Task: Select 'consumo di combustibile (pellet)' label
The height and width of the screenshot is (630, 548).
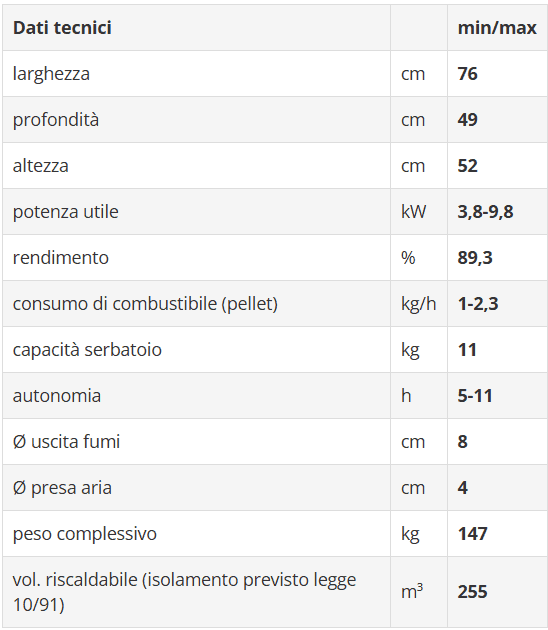Action: [x=145, y=304]
